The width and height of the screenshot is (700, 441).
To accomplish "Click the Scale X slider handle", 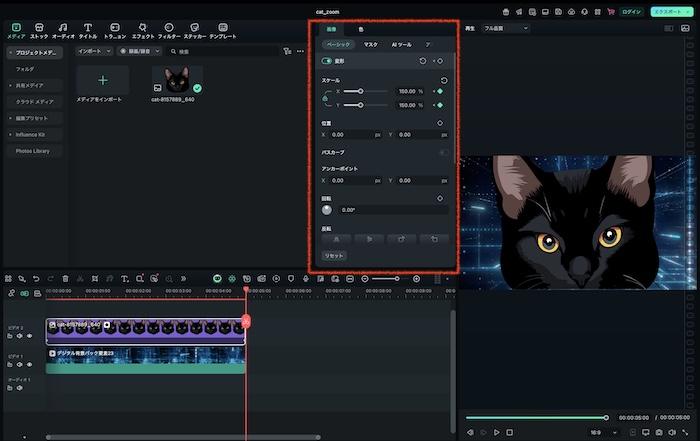I will click(360, 91).
